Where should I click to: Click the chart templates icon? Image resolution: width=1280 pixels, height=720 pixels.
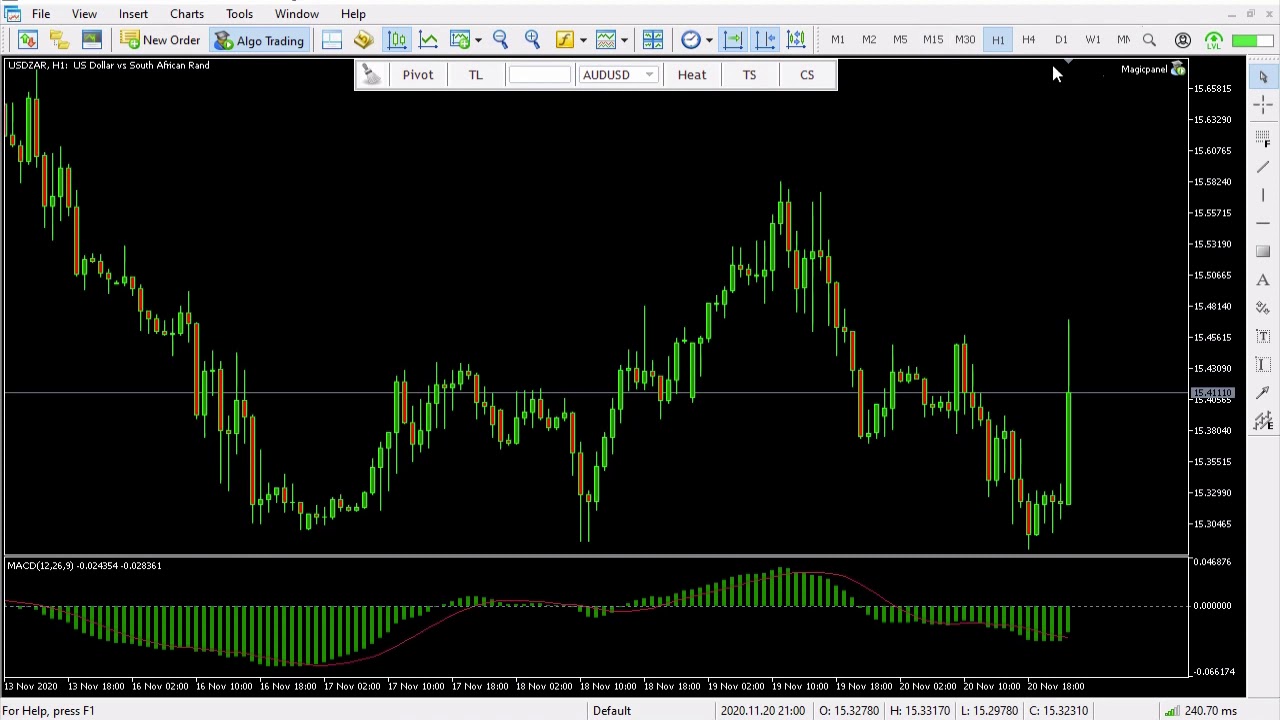460,40
